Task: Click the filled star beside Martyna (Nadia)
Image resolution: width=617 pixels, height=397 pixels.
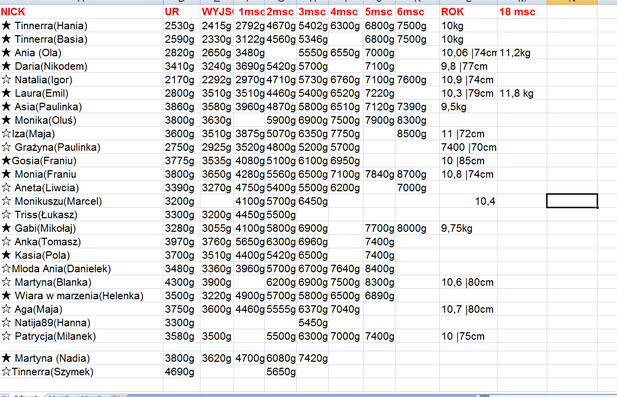Action: [6, 358]
